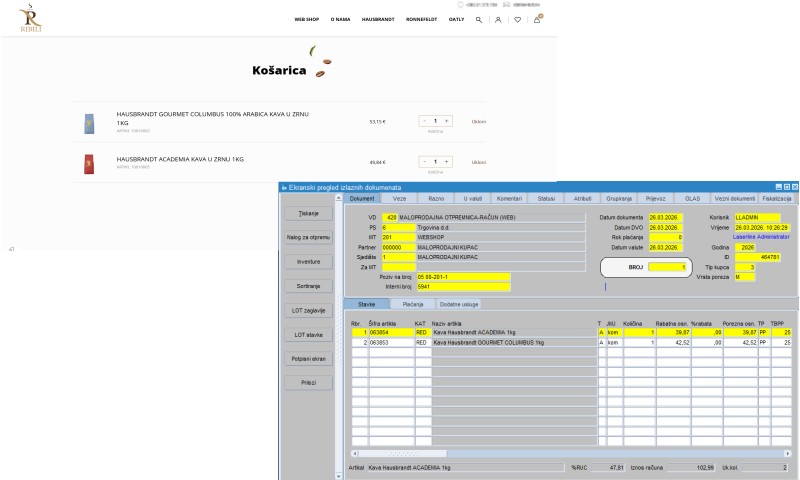Switch to the Grupiranja tab
Screen dimensions: 800x480
pos(619,198)
